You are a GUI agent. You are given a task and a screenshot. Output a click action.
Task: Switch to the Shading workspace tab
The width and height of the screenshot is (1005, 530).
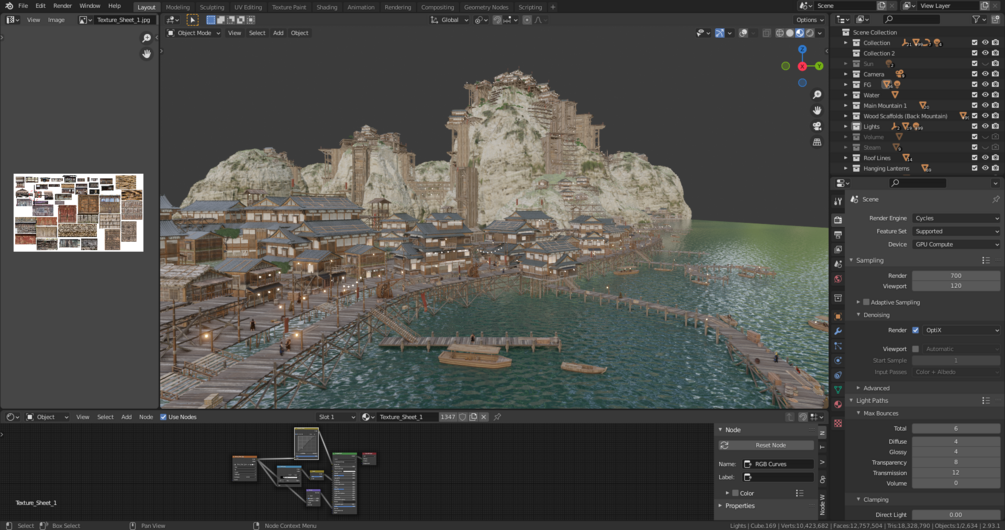(x=327, y=7)
